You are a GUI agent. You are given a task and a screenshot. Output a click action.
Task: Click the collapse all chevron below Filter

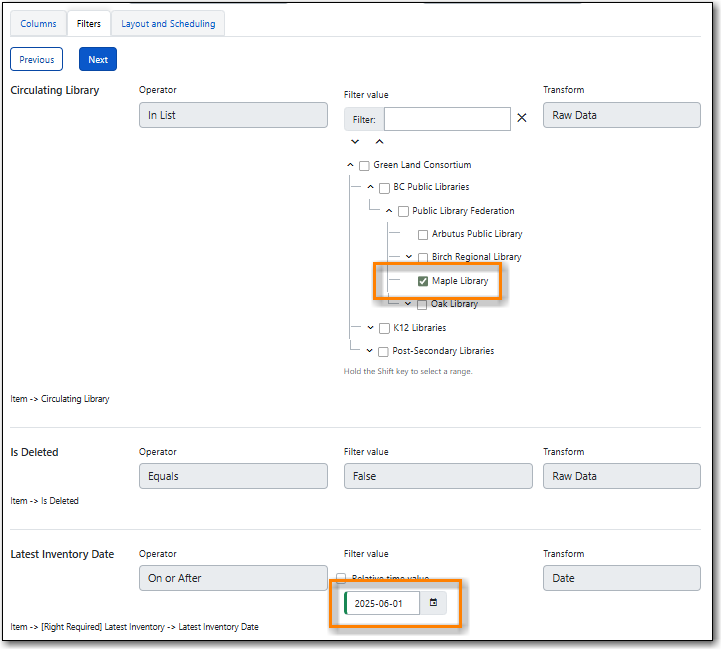[379, 142]
